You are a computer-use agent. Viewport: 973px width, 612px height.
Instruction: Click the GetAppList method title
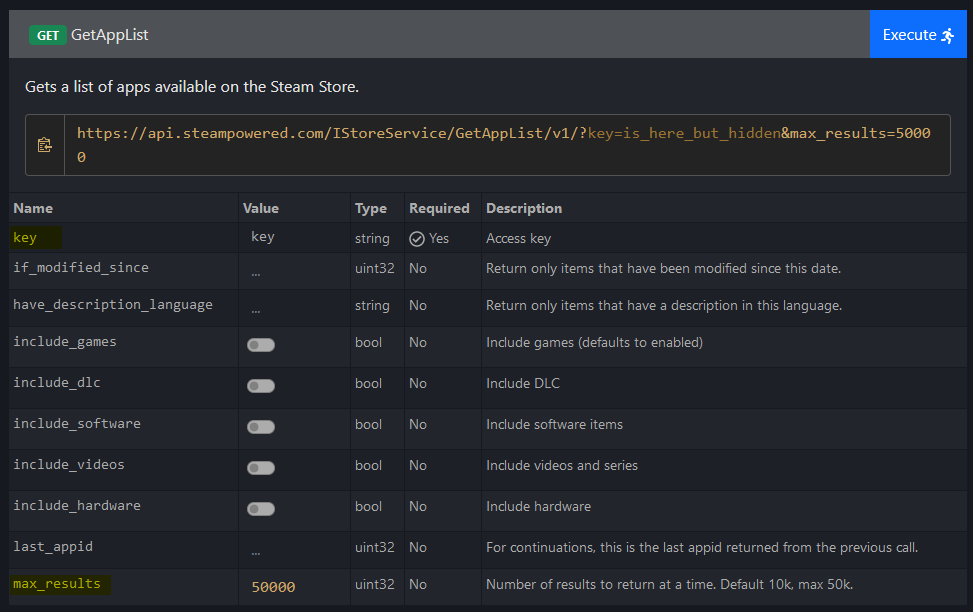tap(110, 35)
